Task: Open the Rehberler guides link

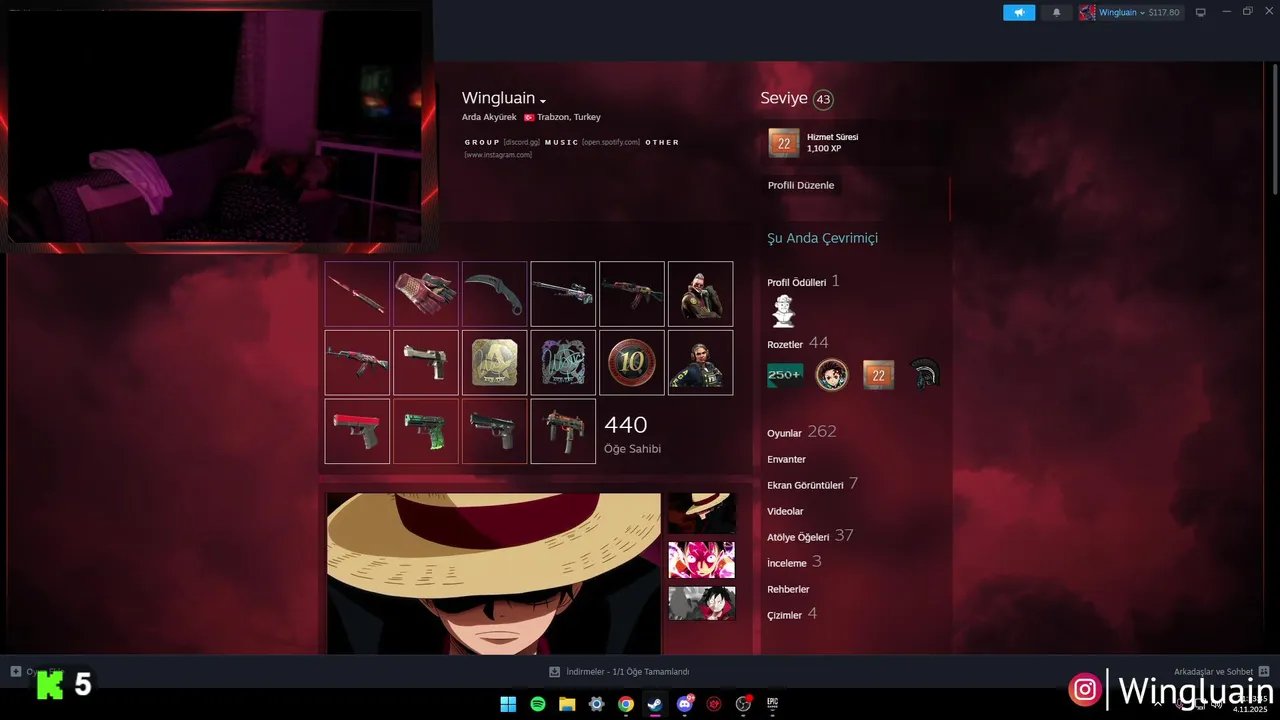Action: click(788, 589)
